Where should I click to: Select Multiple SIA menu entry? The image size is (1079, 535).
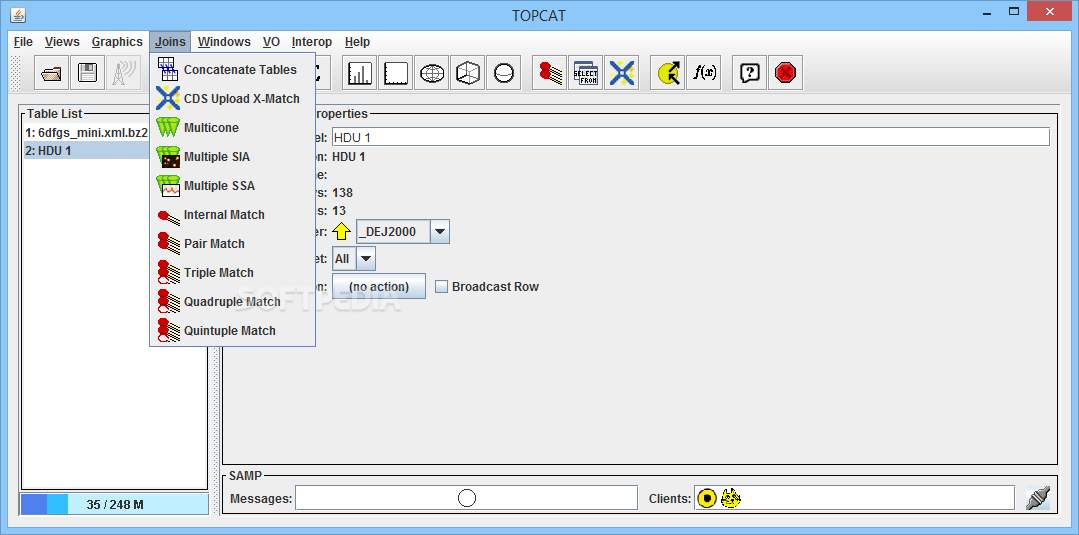pyautogui.click(x=233, y=156)
